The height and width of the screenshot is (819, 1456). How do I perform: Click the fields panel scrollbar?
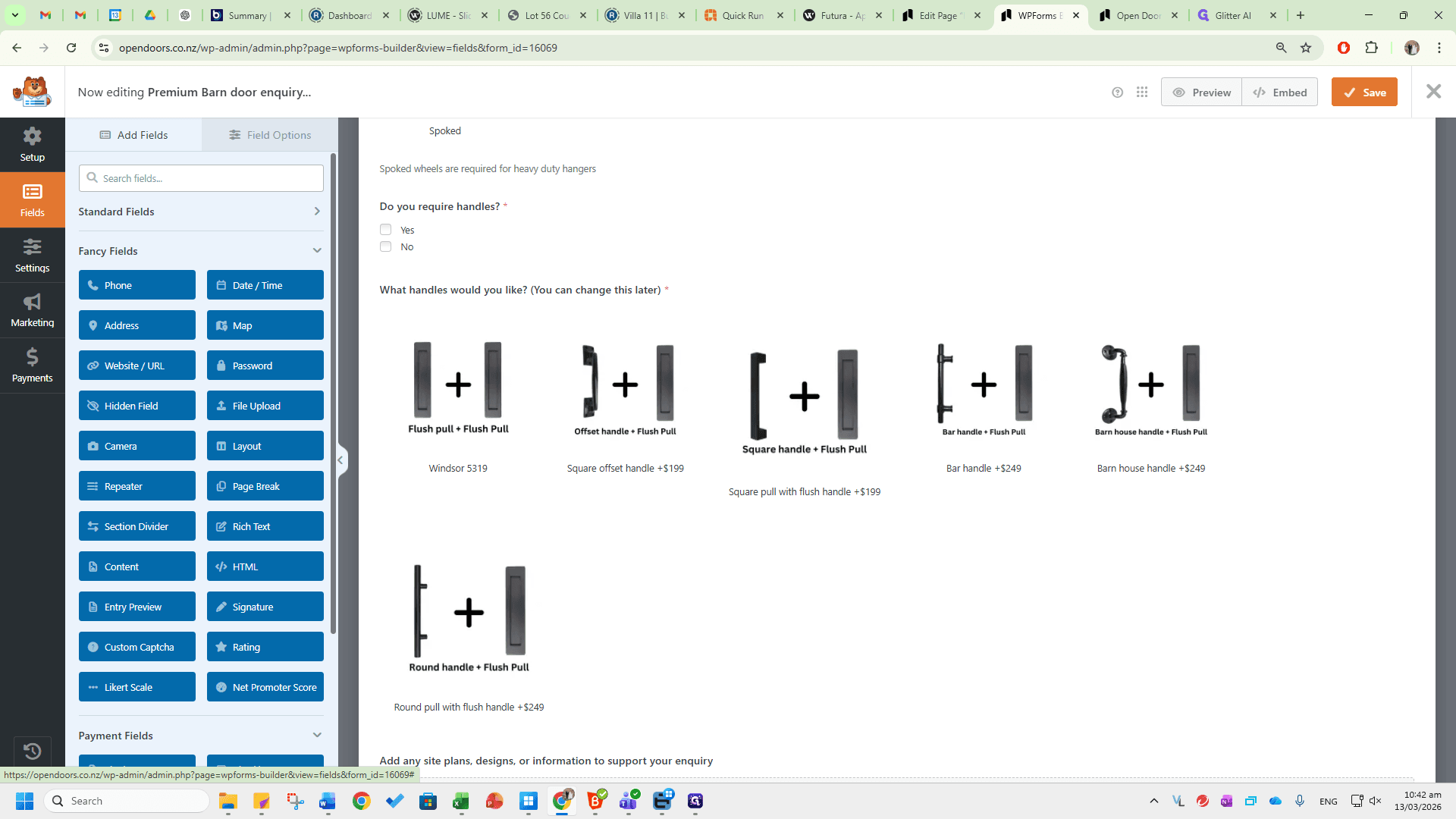(332, 394)
